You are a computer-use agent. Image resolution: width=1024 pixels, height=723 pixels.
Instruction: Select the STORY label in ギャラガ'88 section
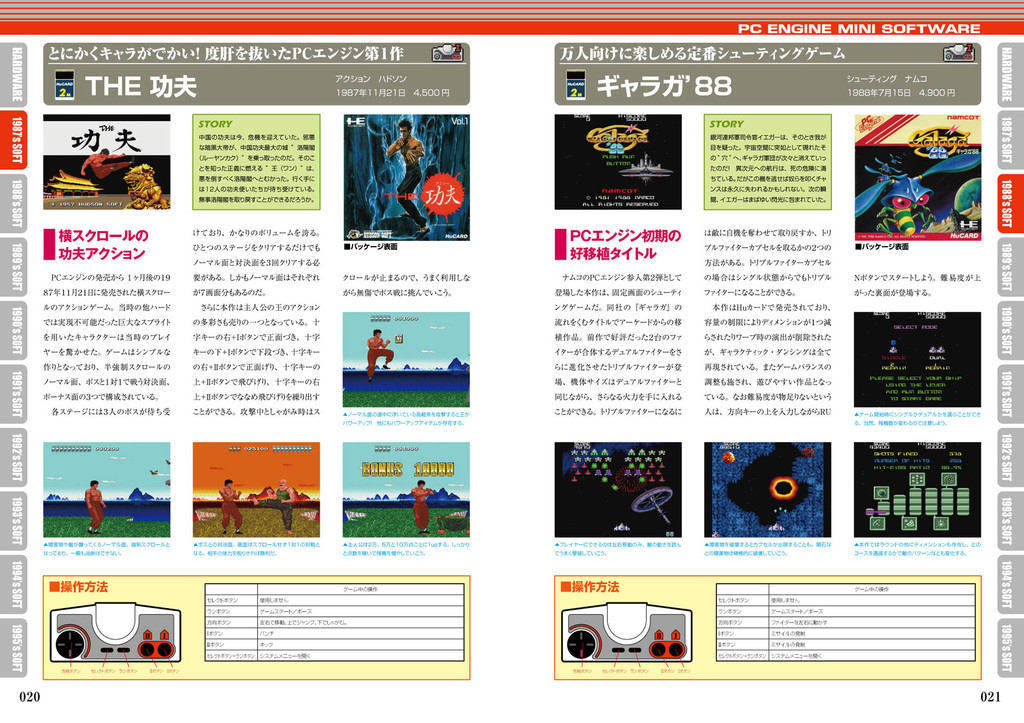(x=727, y=124)
